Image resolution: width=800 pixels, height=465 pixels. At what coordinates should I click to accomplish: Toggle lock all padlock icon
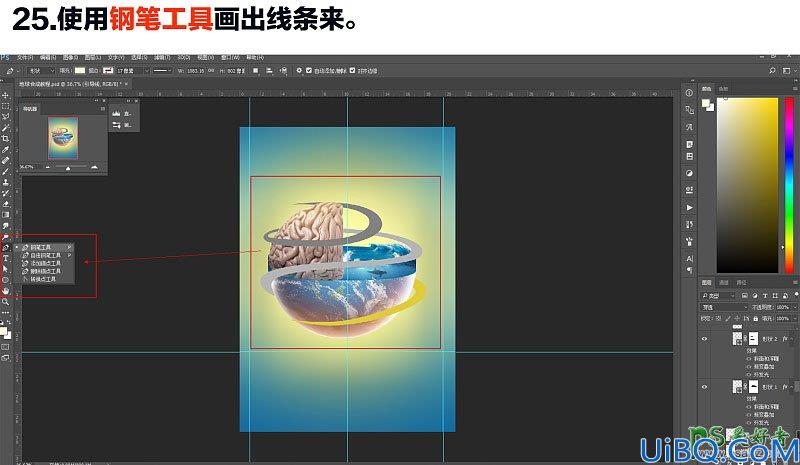(x=756, y=318)
